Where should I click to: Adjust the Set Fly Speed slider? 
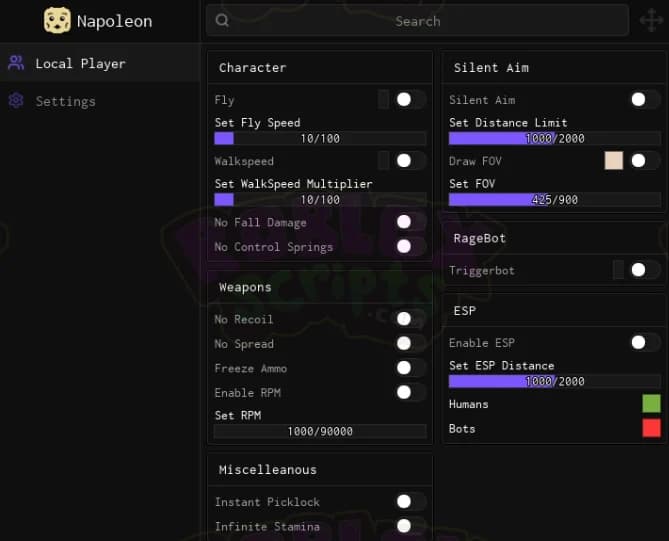[x=320, y=138]
